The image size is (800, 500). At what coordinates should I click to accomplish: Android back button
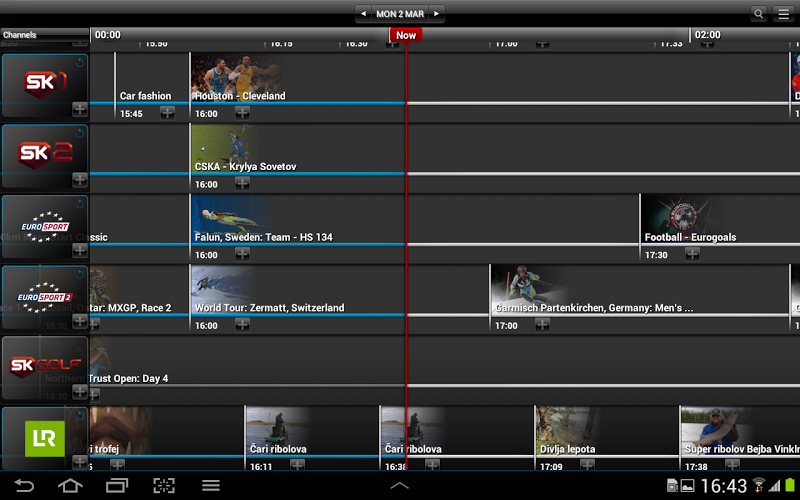point(23,485)
